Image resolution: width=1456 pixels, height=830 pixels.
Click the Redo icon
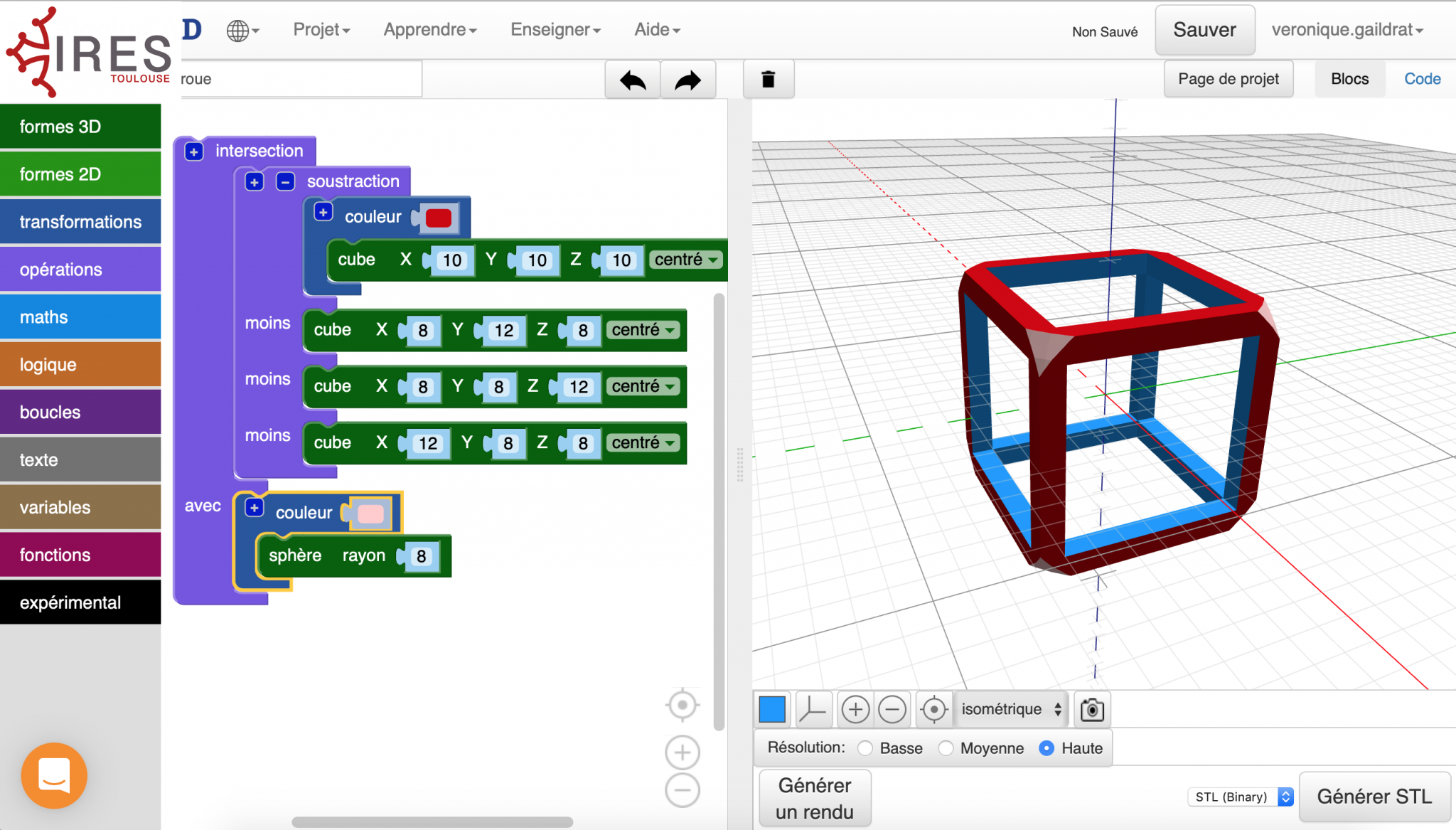687,79
